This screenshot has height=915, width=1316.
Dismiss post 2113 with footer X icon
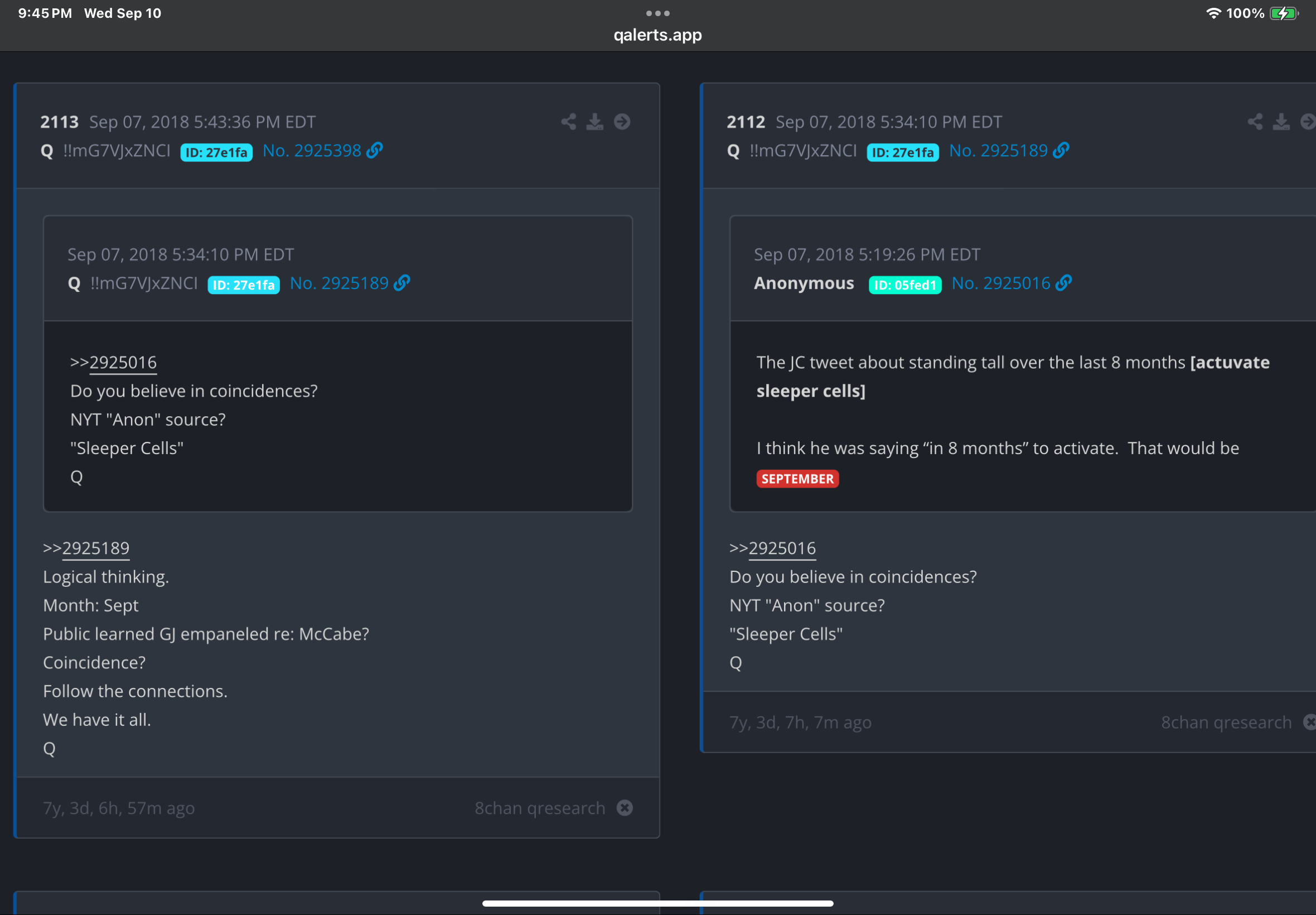[x=625, y=808]
